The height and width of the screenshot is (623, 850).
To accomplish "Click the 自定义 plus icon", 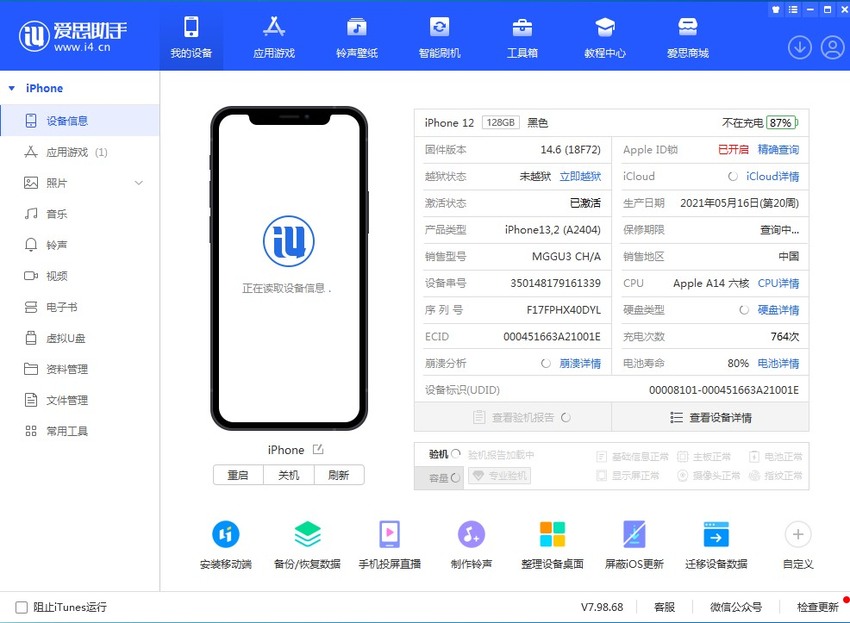I will pos(798,535).
